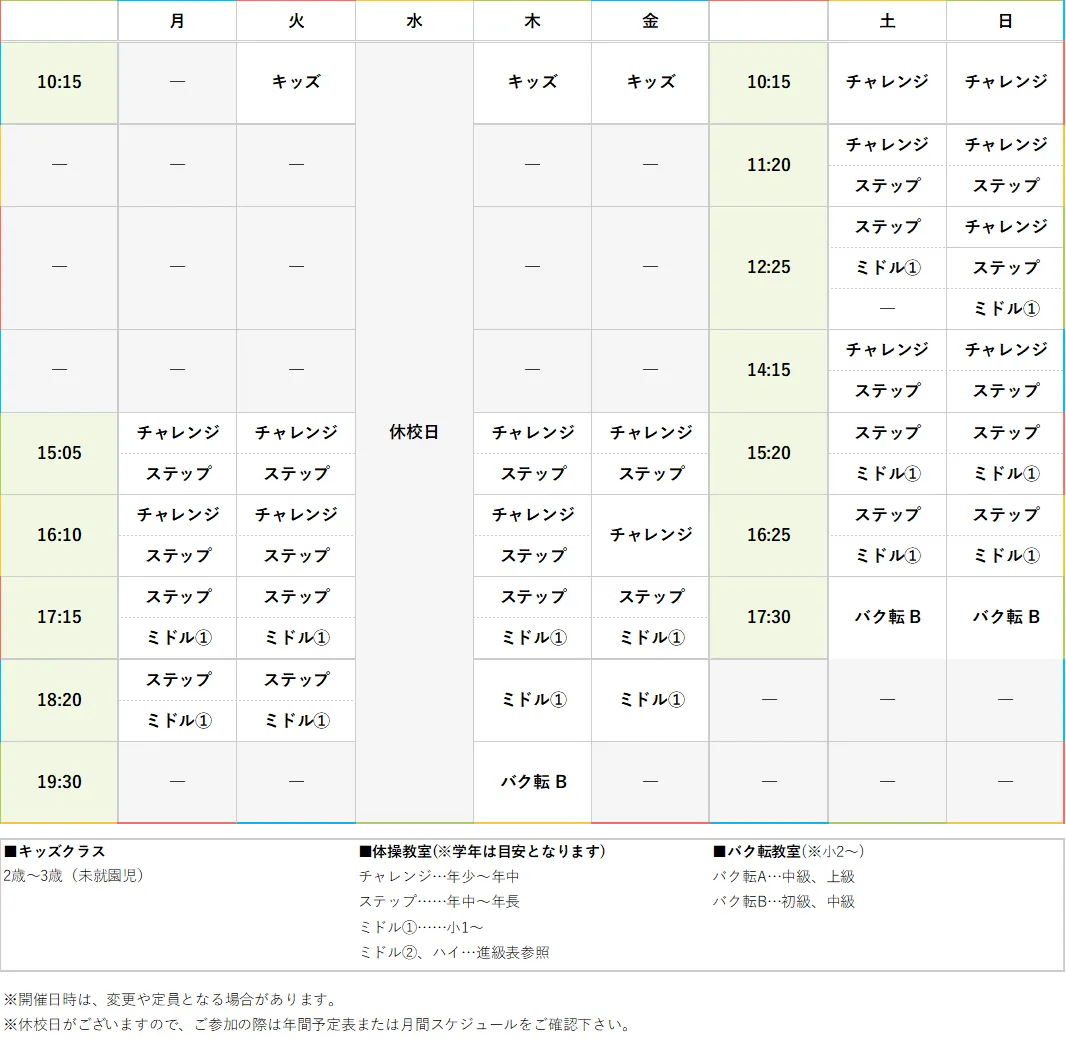1066x1039 pixels.
Task: Click the 火曜 10:15 キッズ cell
Action: (x=295, y=83)
